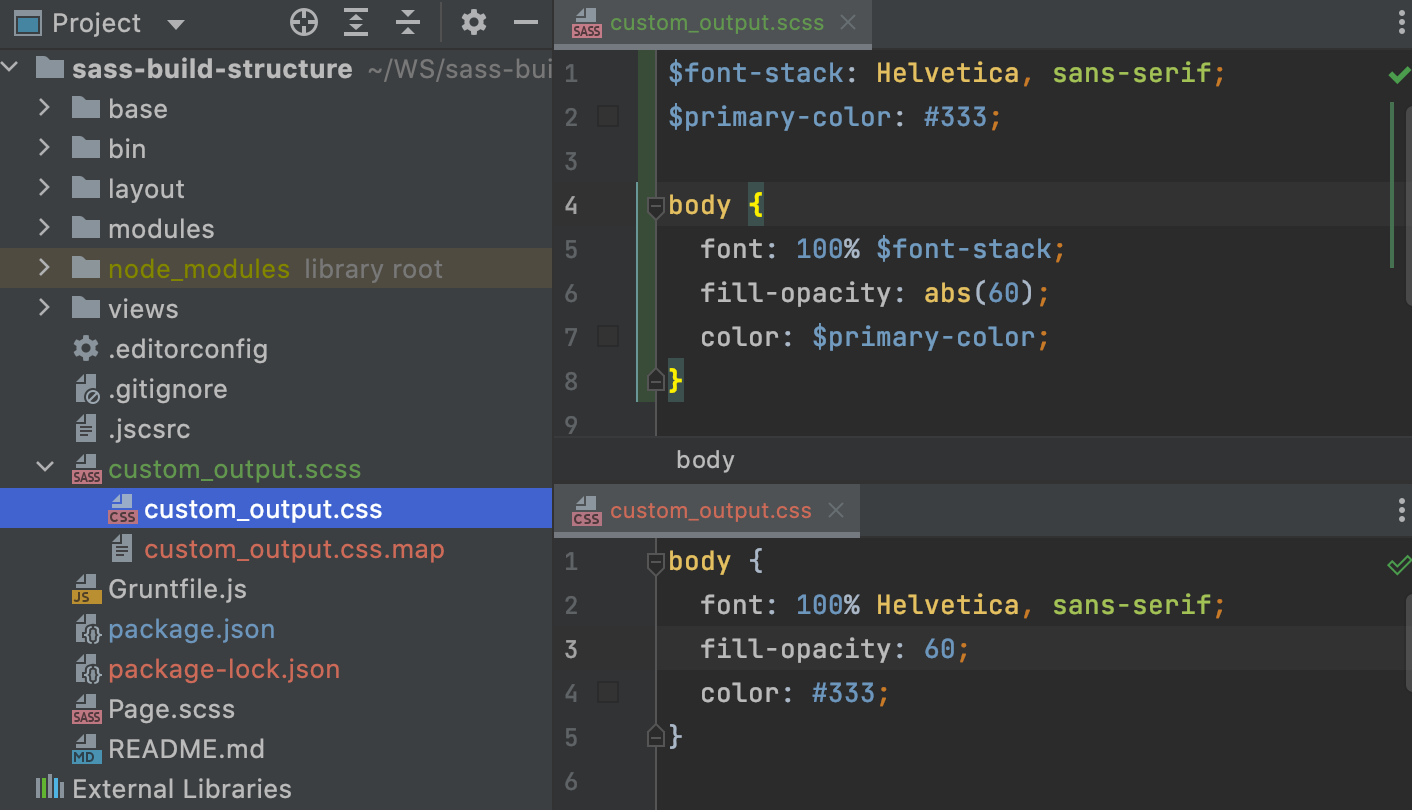Toggle the gutter checkbox on line 2
The width and height of the screenshot is (1412, 810).
click(608, 117)
